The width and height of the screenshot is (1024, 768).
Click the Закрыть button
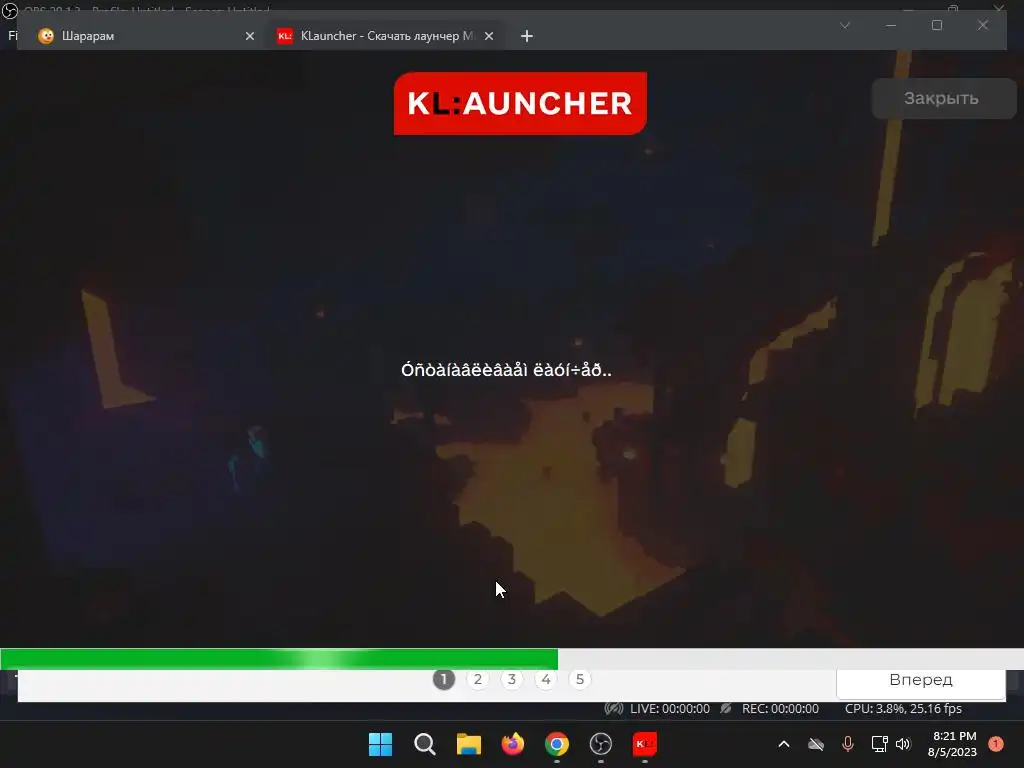(x=943, y=99)
